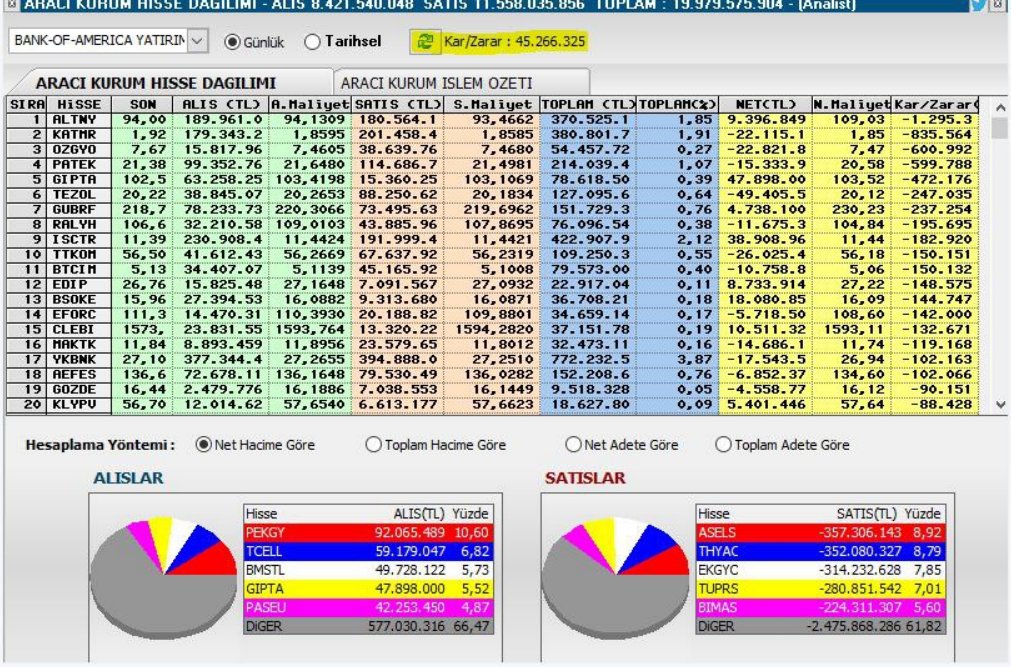Sort table by SATIS (TL) column header

[397, 105]
